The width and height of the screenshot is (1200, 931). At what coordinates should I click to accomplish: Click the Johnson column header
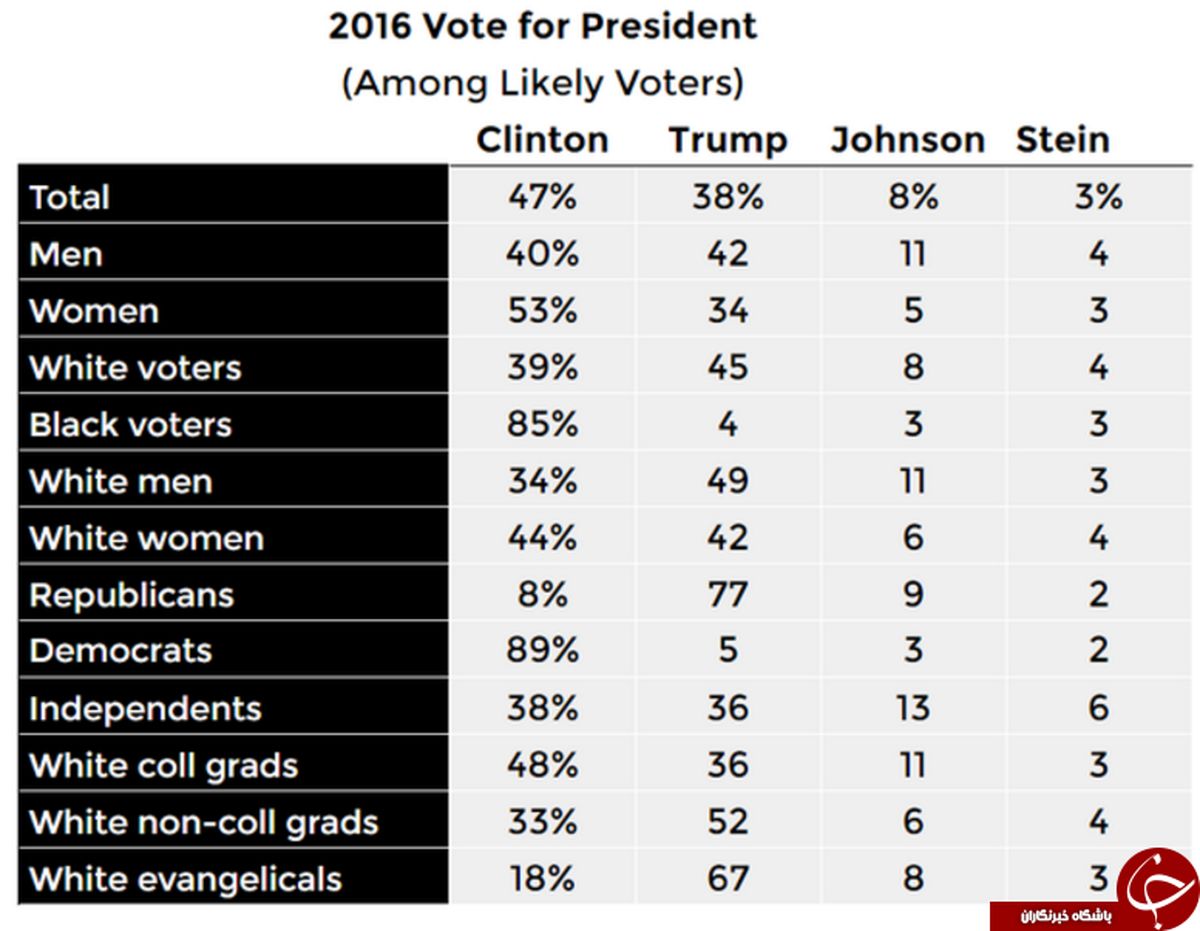(x=907, y=139)
